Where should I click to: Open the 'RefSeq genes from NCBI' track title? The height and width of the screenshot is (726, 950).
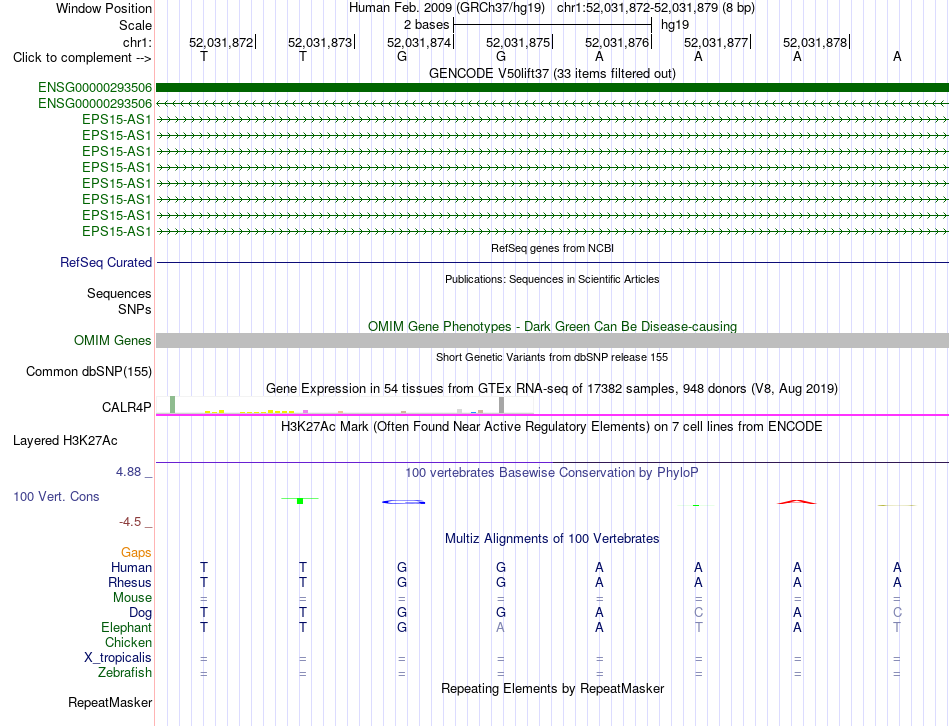point(552,248)
